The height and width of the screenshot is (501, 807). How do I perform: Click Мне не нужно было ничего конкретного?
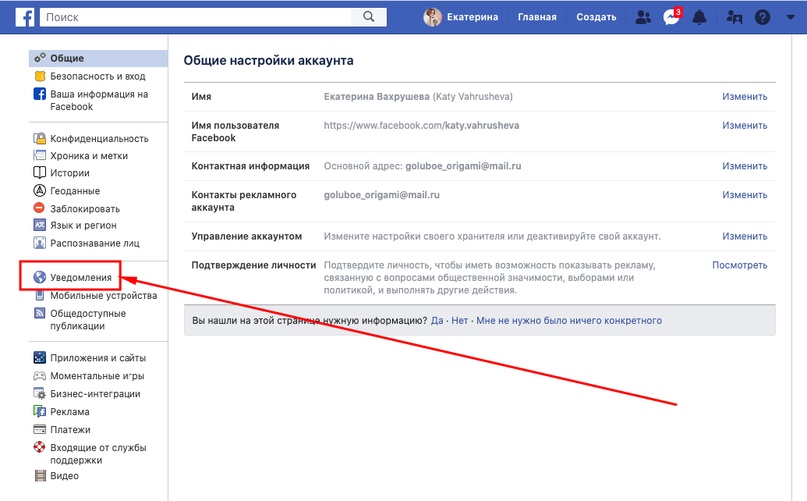pos(569,320)
